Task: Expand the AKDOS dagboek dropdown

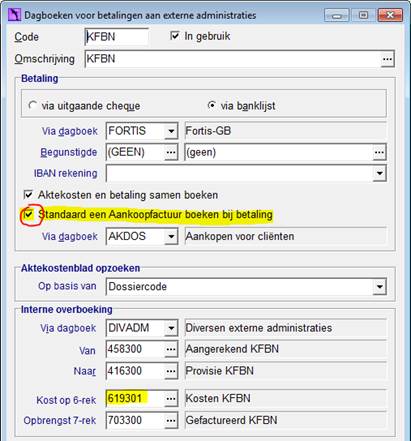Action: pyautogui.click(x=171, y=237)
